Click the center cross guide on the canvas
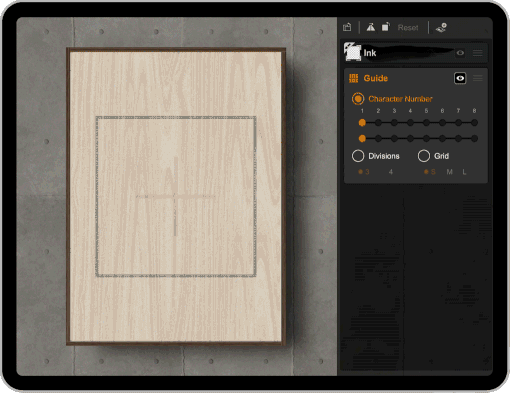Viewport: 510px width, 393px height. (175, 197)
